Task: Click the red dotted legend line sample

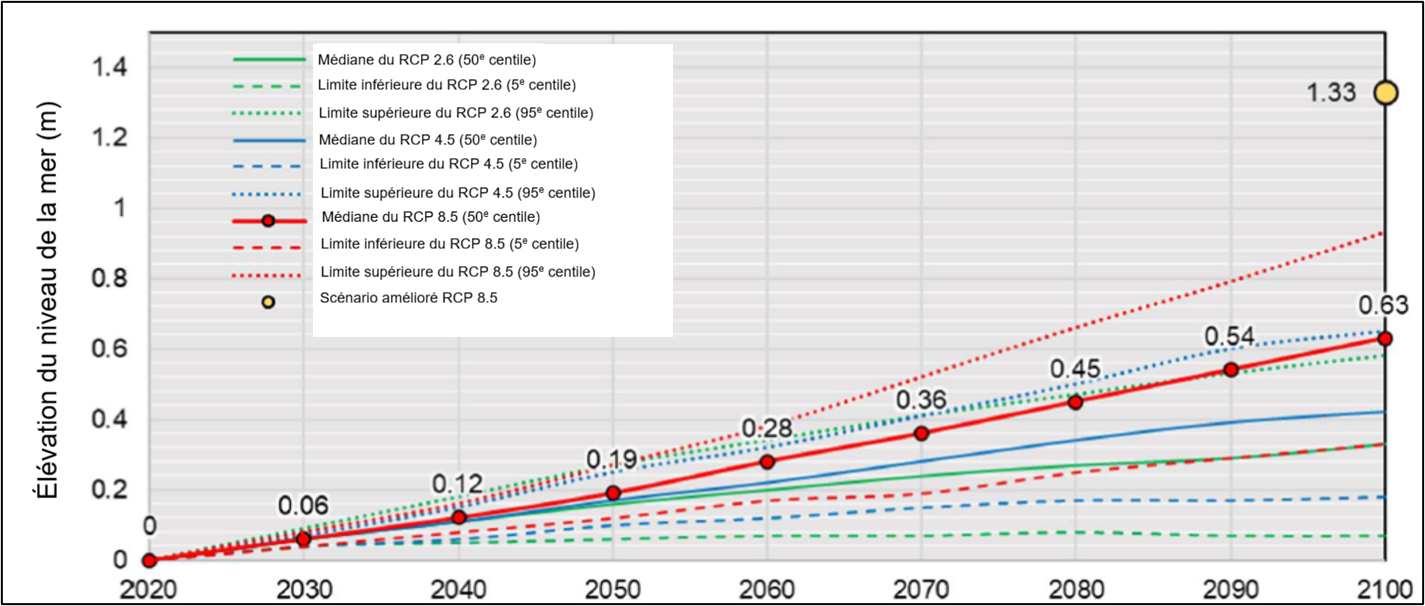Action: tap(268, 275)
